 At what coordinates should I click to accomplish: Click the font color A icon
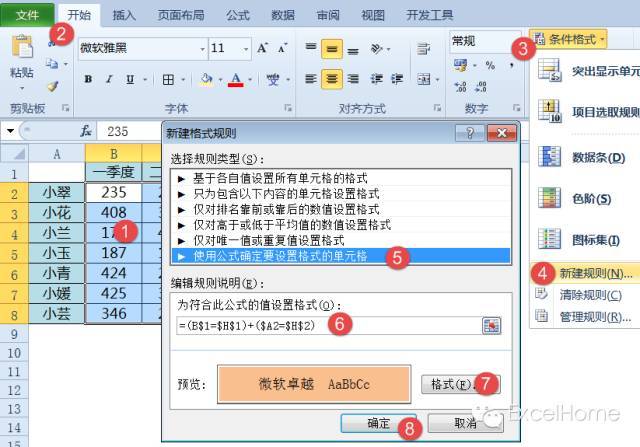236,79
